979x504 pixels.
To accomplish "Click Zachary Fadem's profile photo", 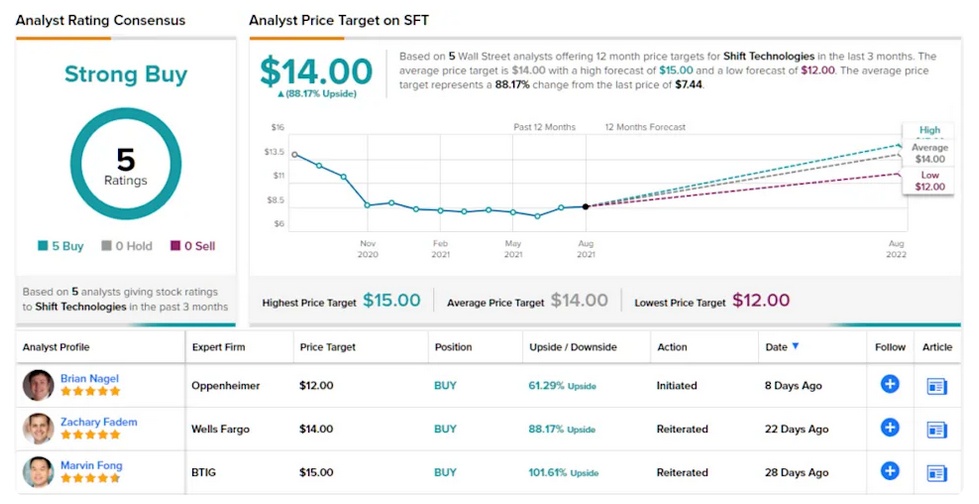I will pyautogui.click(x=38, y=429).
